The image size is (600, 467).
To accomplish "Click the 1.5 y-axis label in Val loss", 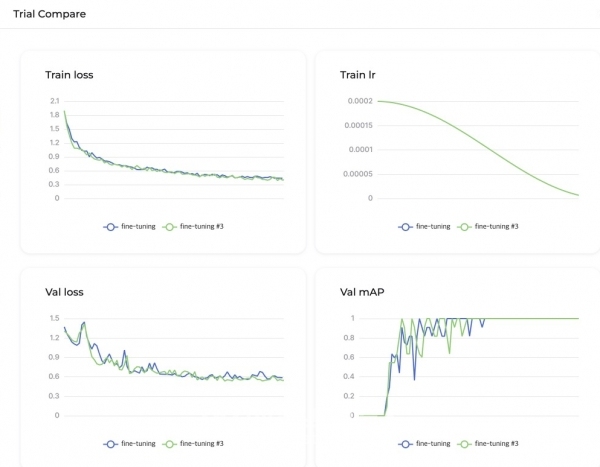I will tap(55, 318).
